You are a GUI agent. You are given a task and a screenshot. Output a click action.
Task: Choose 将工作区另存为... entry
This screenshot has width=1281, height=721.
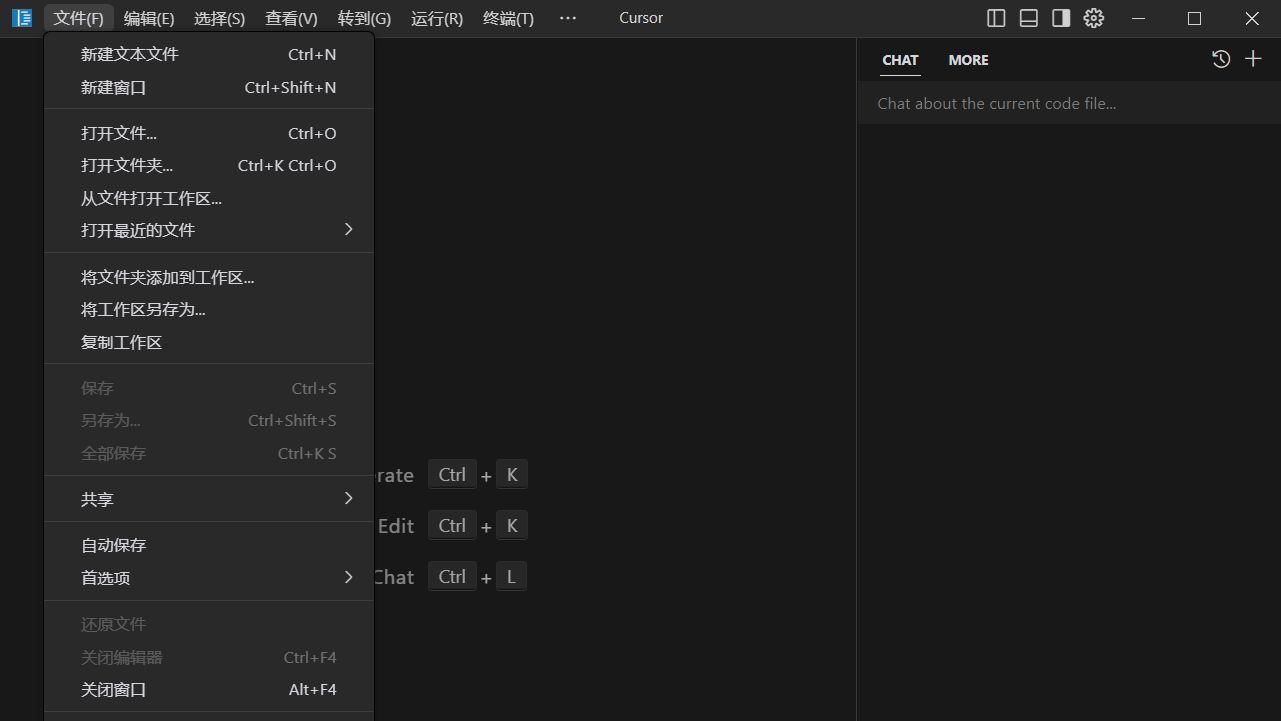click(209, 310)
